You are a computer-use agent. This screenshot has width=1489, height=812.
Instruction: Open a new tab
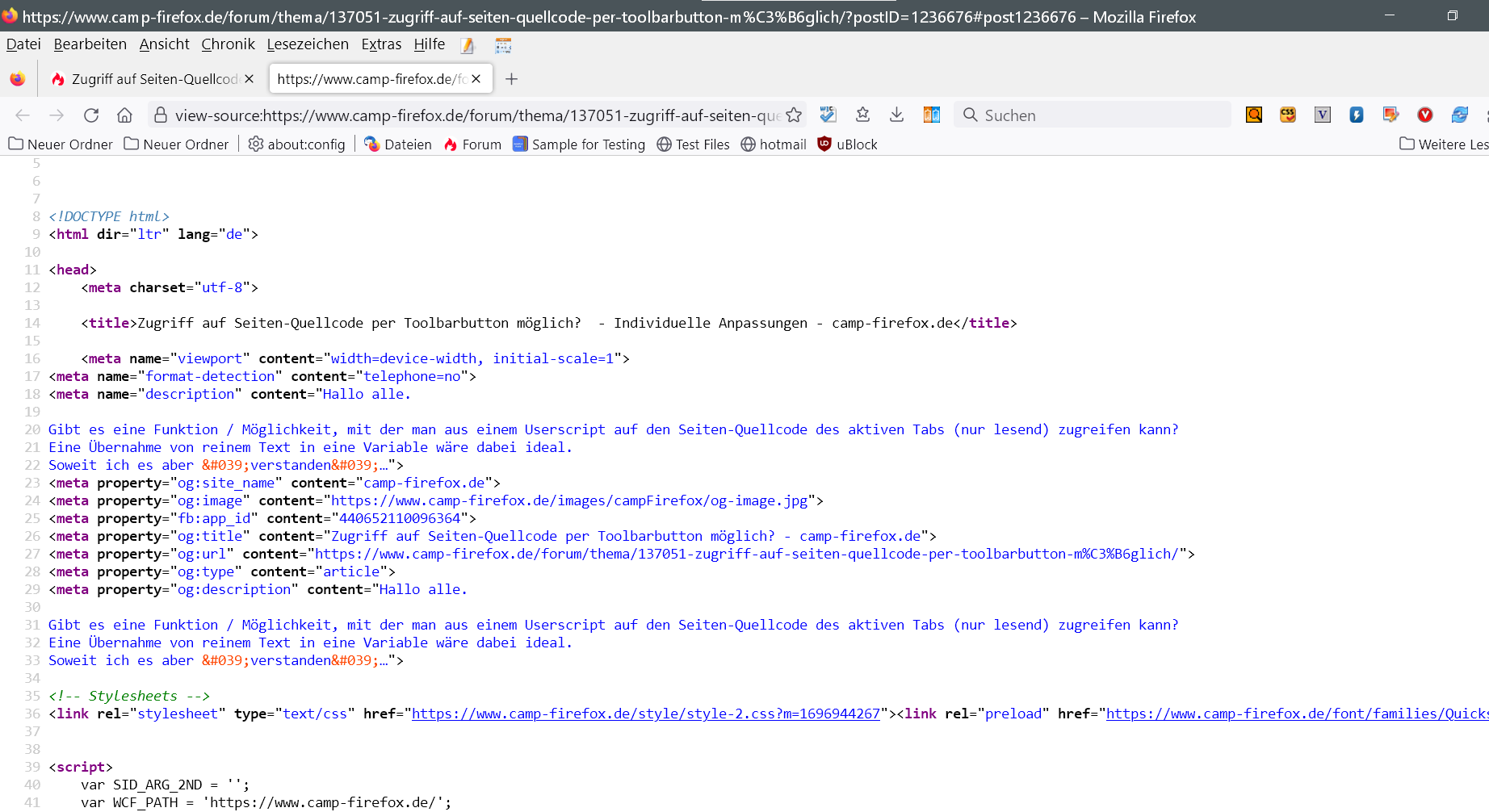tap(511, 79)
